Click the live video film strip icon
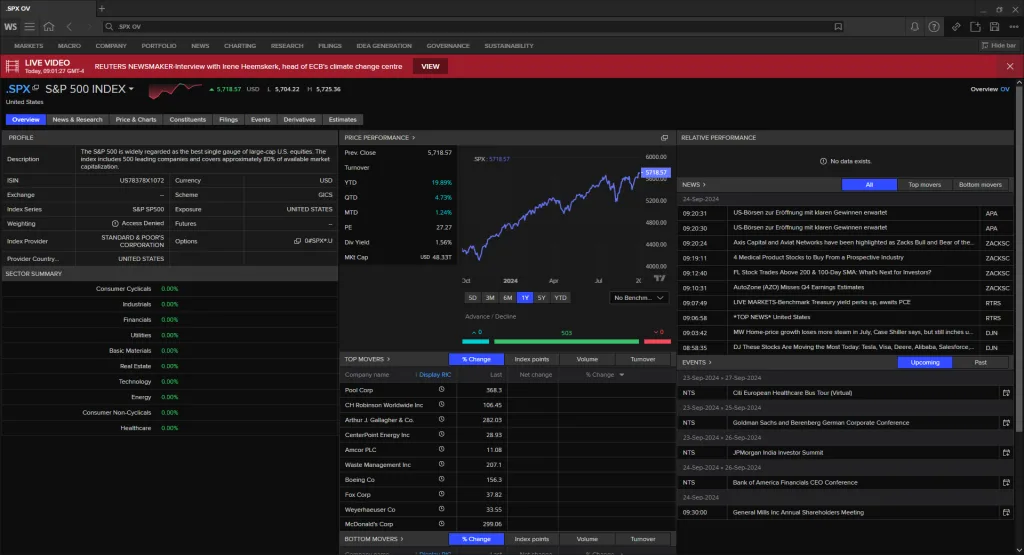Viewport: 1024px width, 555px height. click(12, 66)
